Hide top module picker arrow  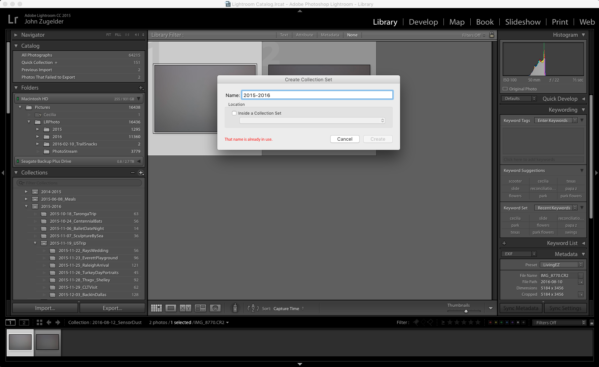[x=300, y=11]
